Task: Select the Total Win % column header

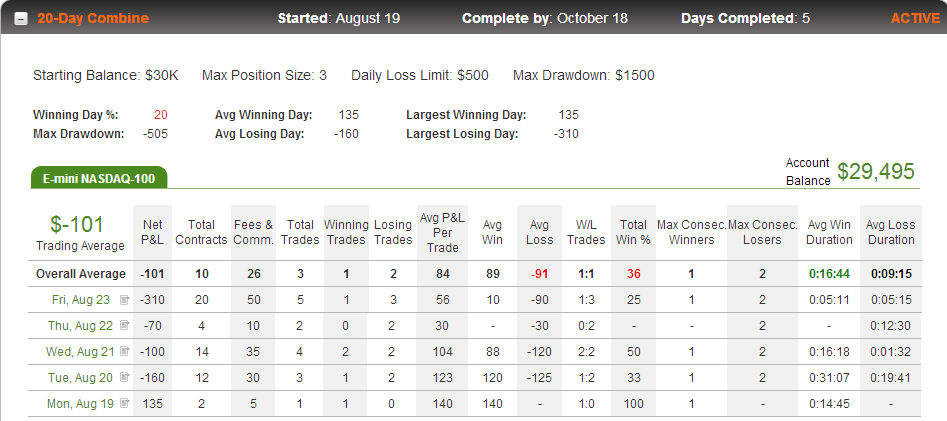Action: point(633,233)
